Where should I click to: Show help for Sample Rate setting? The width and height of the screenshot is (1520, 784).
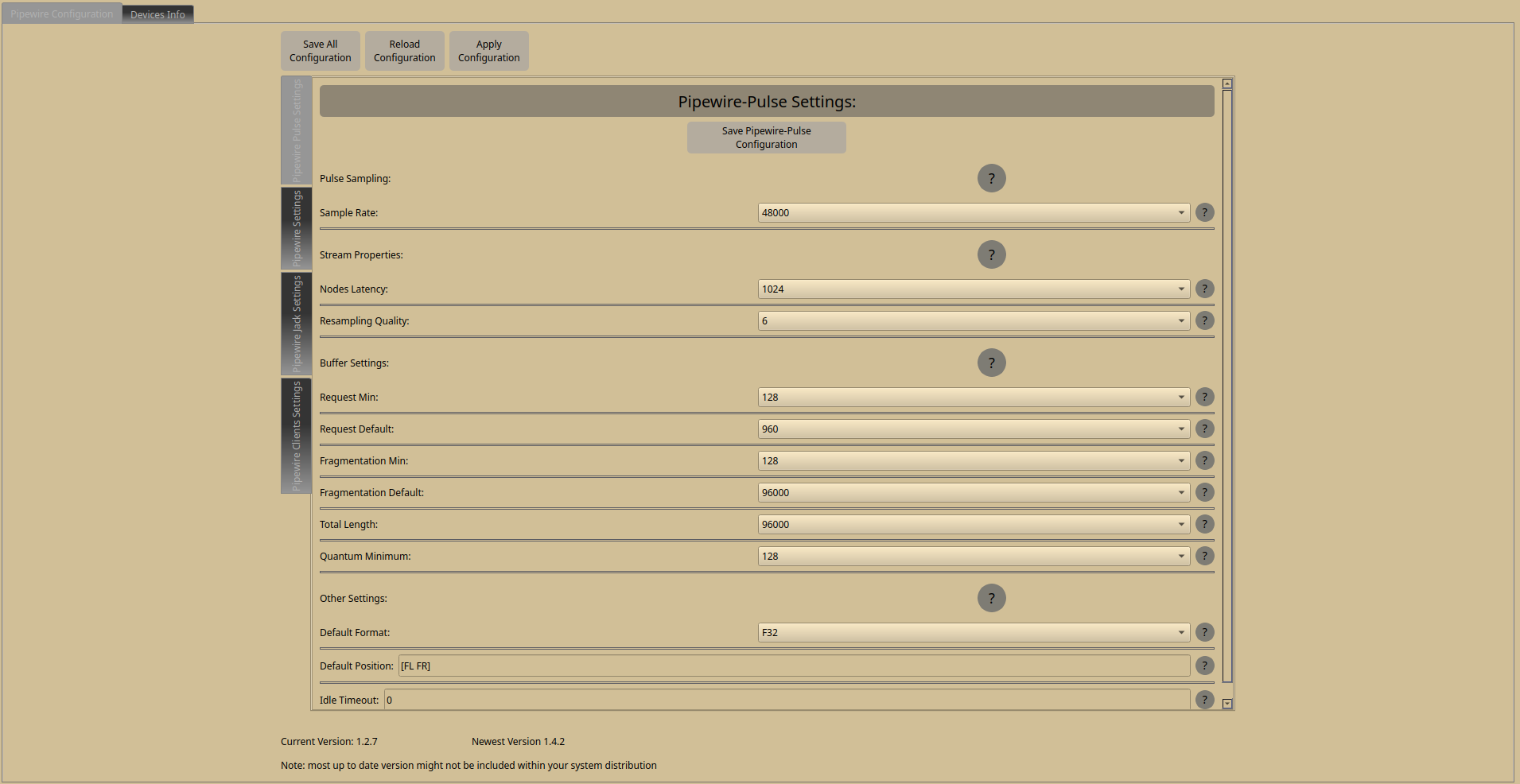1204,212
